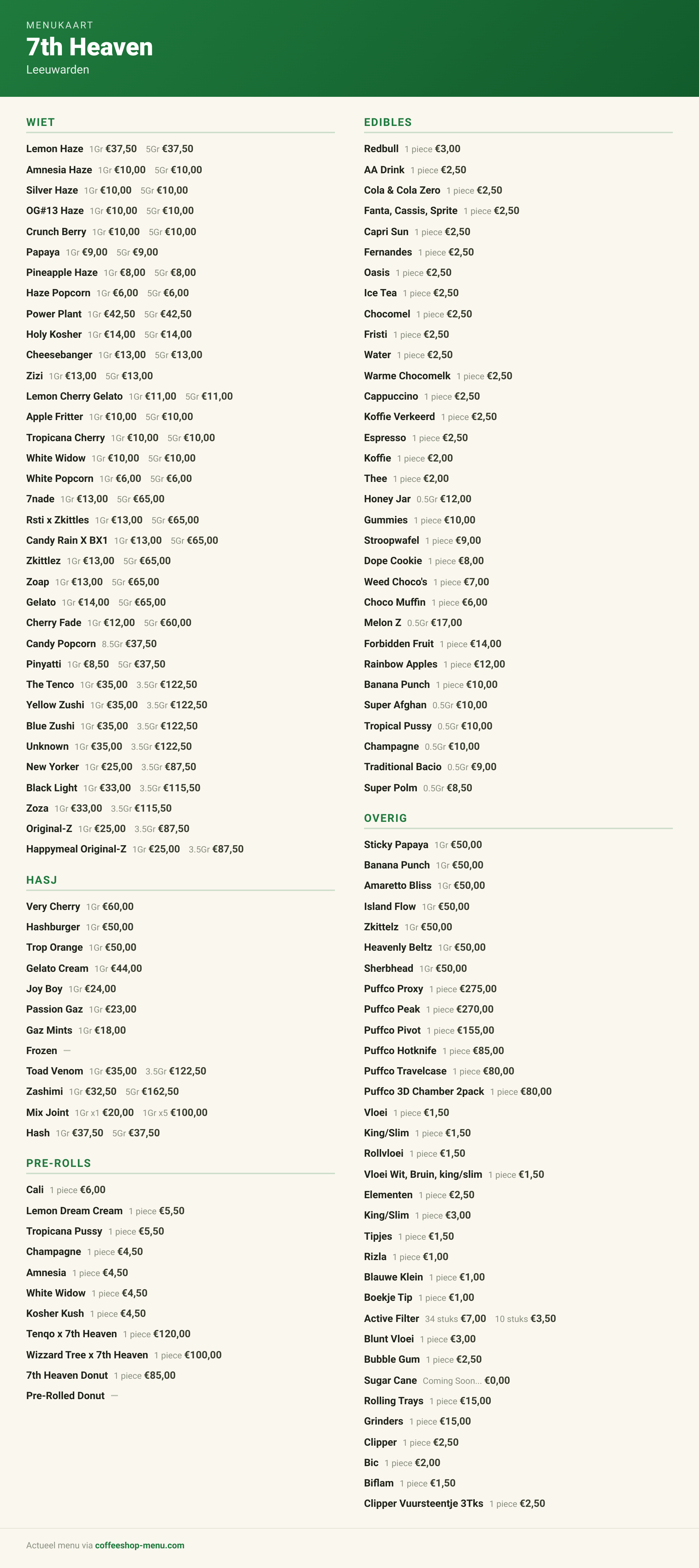Click the Mix Joint item

click(117, 1113)
